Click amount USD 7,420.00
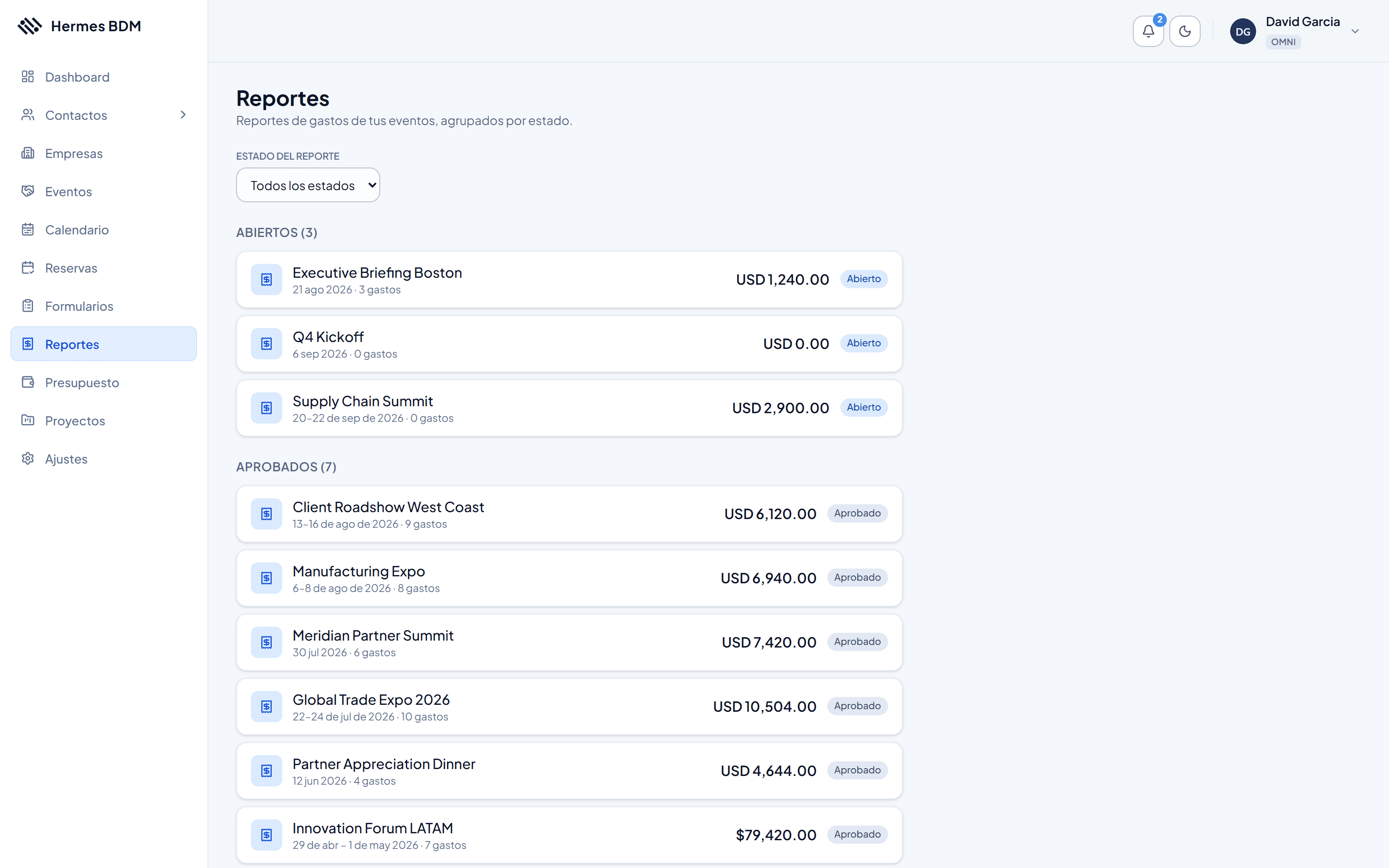 click(769, 642)
